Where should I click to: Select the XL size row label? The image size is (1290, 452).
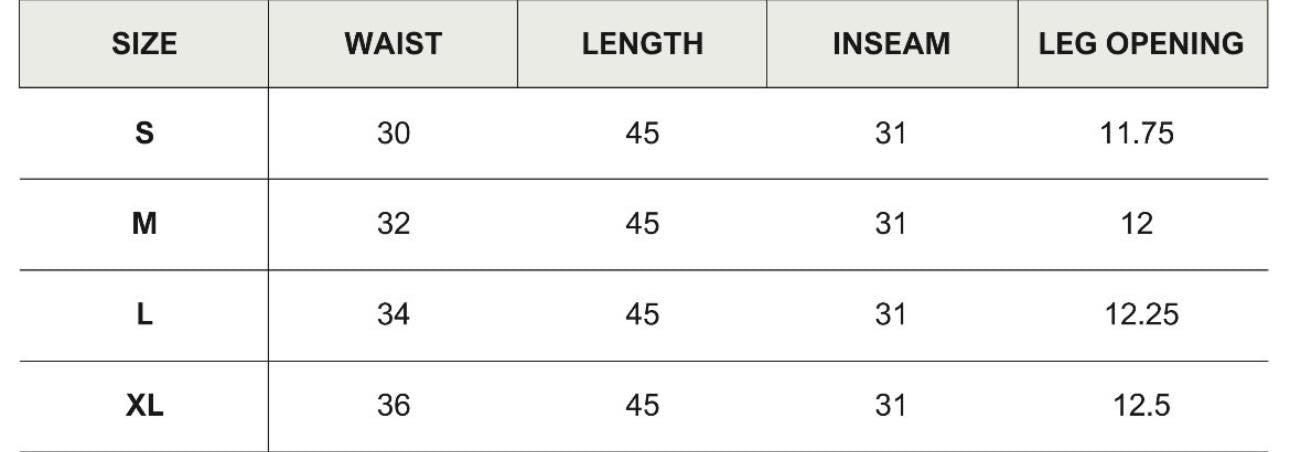144,406
